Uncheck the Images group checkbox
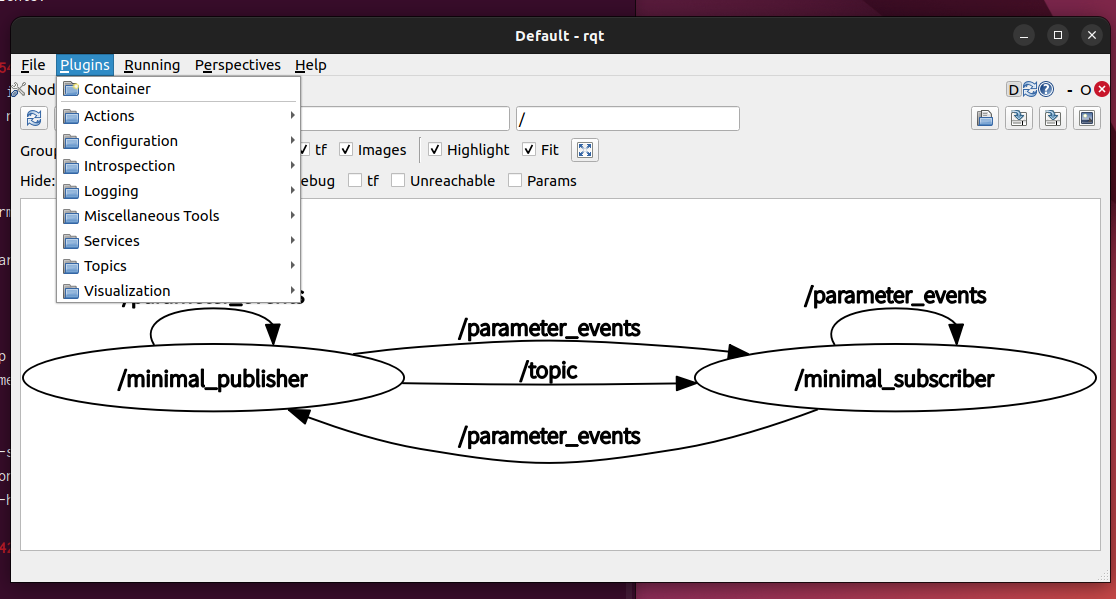The image size is (1116, 599). coord(346,150)
